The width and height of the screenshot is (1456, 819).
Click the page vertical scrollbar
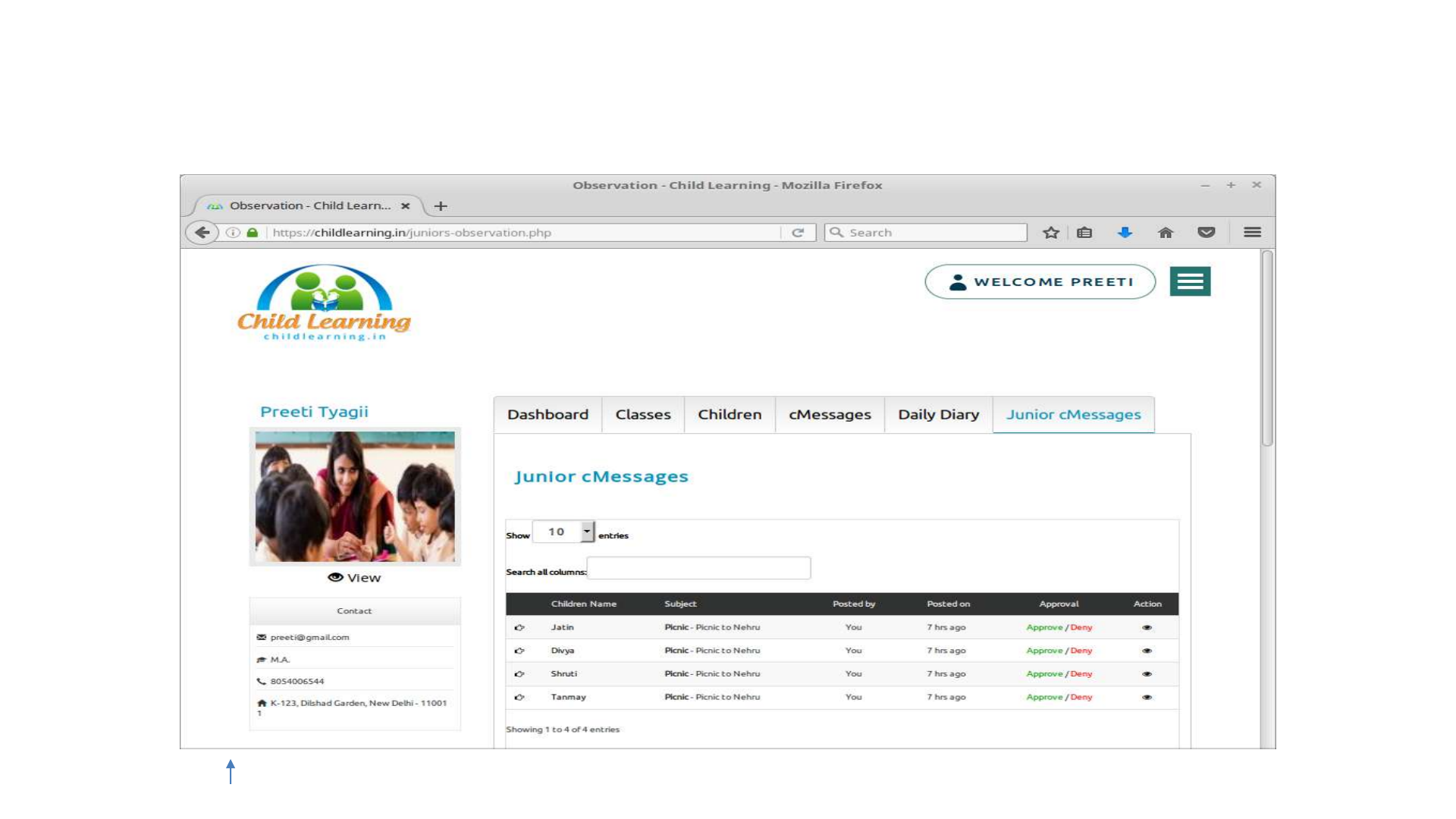(x=1266, y=349)
